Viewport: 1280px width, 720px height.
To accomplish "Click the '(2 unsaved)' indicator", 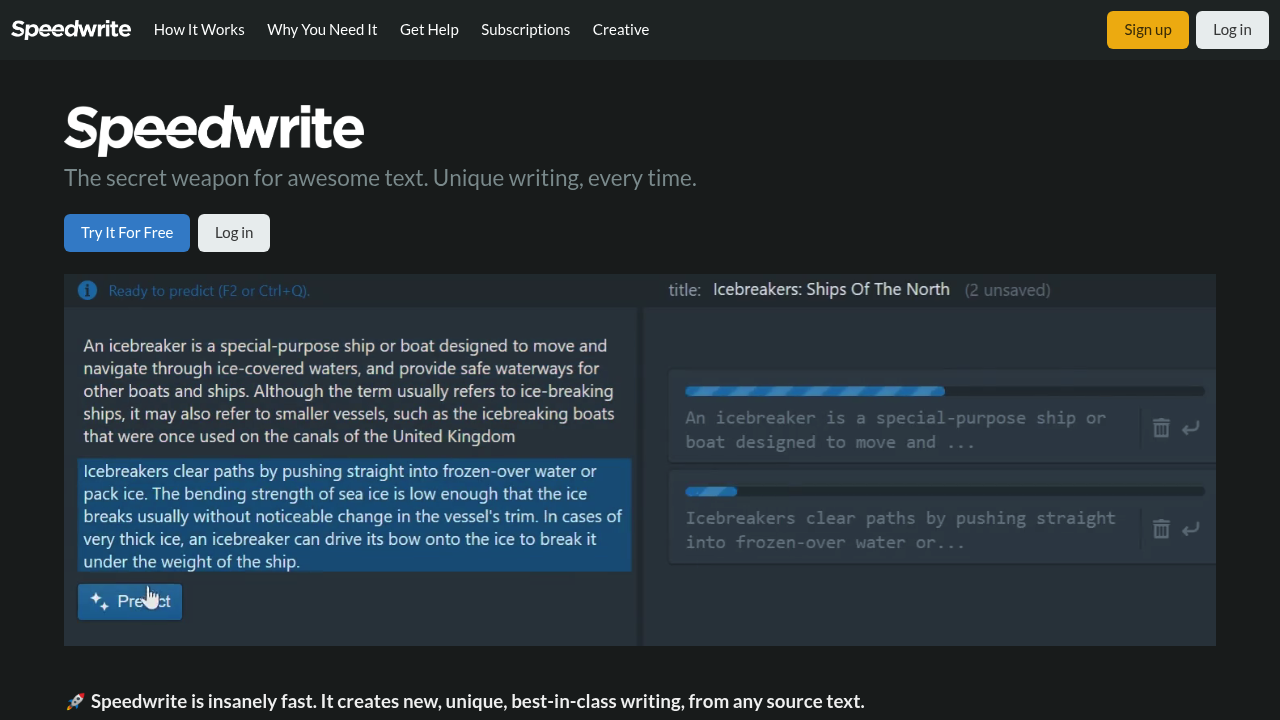I will (1007, 290).
